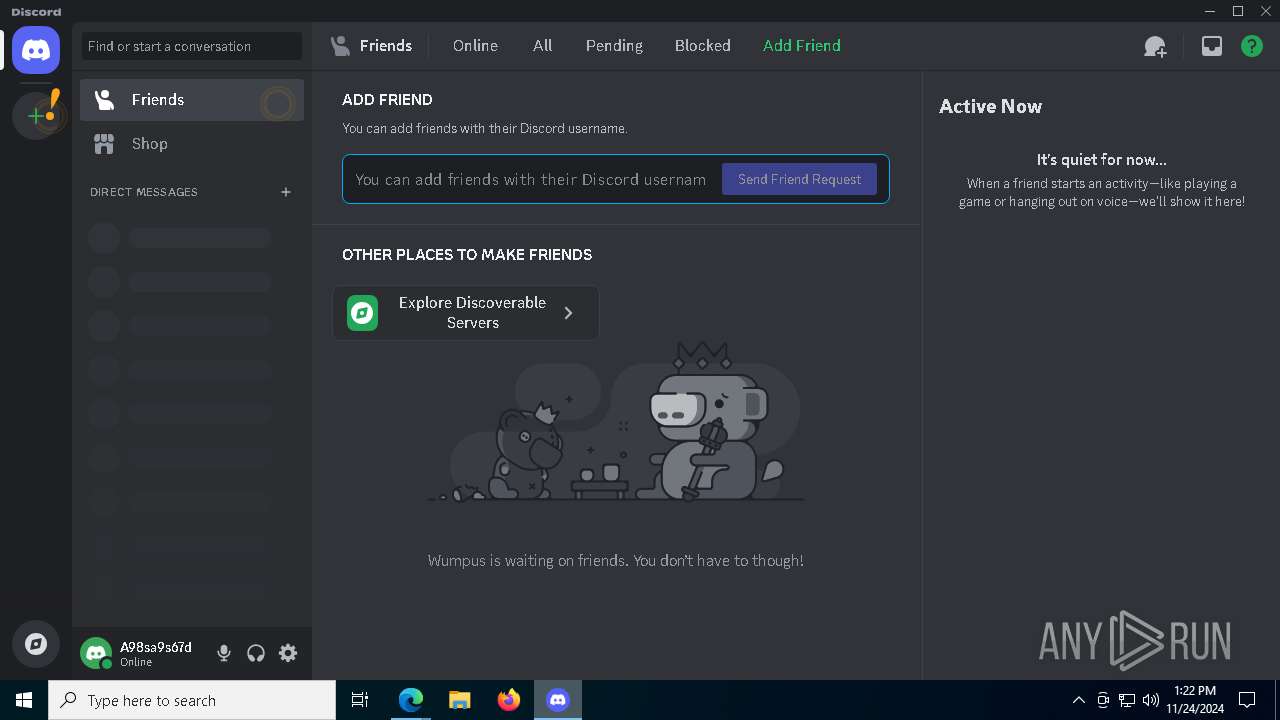
Task: Toggle microphone mute
Action: 224,653
